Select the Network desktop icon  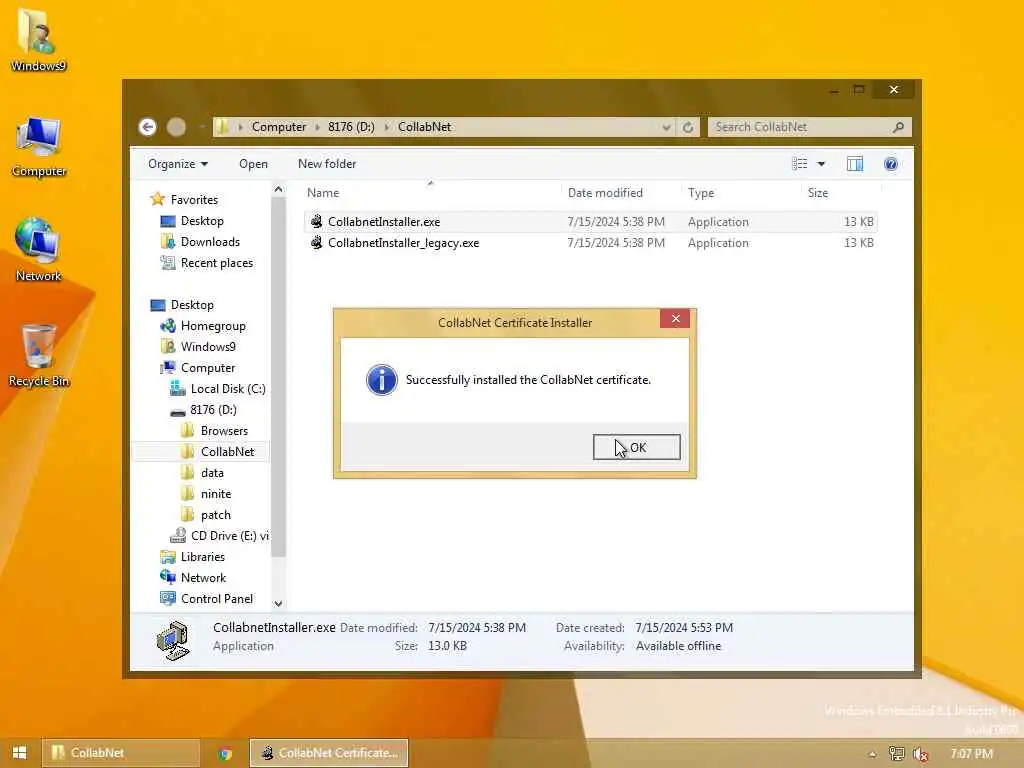[x=39, y=250]
